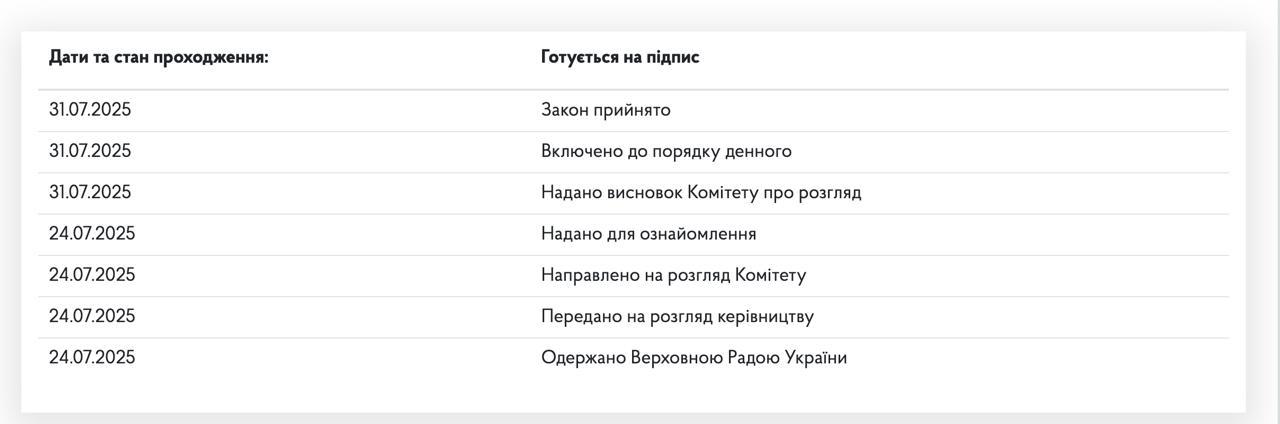Click the date beside "Одержано Верховною Радою України"
1280x424 pixels.
coord(92,357)
